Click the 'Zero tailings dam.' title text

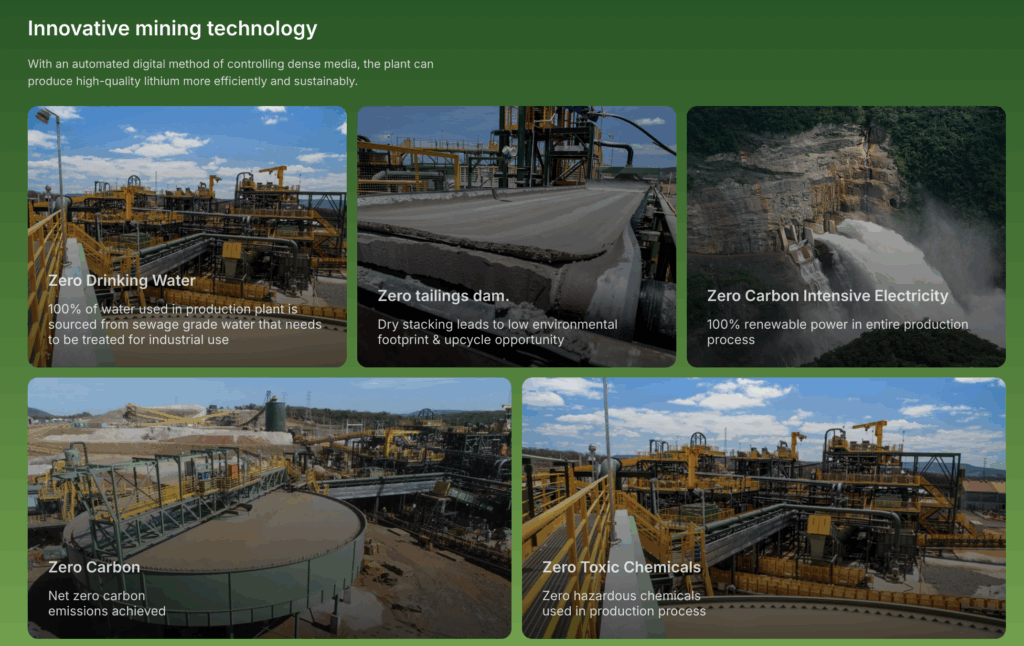(x=443, y=296)
